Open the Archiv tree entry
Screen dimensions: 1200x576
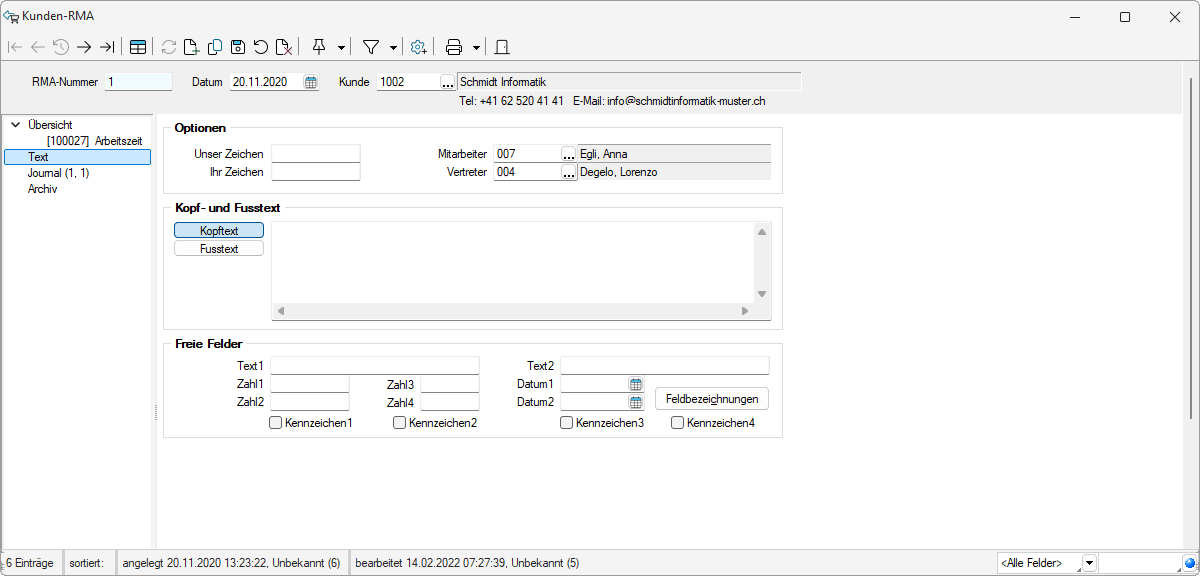(x=42, y=189)
